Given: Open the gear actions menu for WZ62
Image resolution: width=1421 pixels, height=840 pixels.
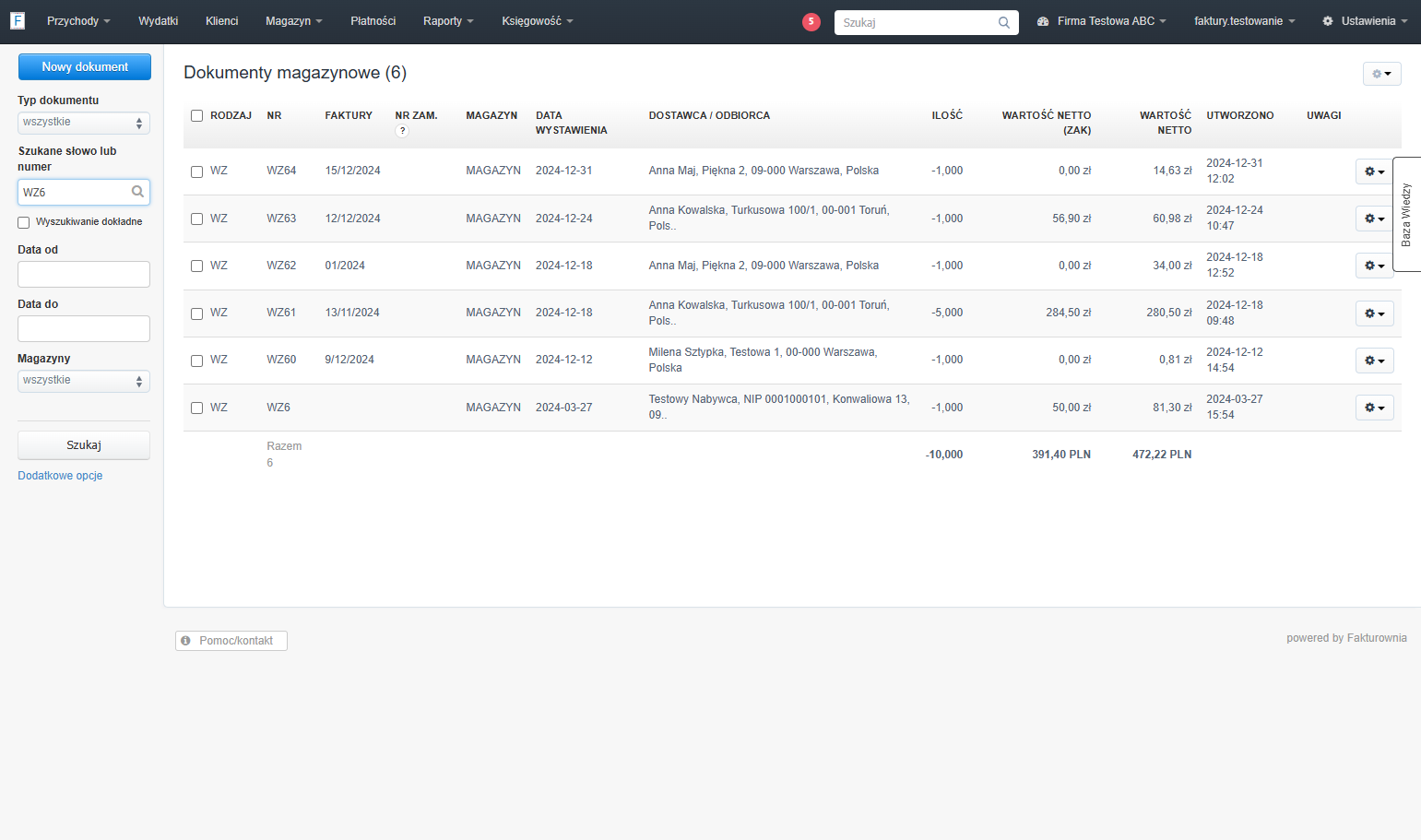Looking at the screenshot, I should pyautogui.click(x=1374, y=266).
